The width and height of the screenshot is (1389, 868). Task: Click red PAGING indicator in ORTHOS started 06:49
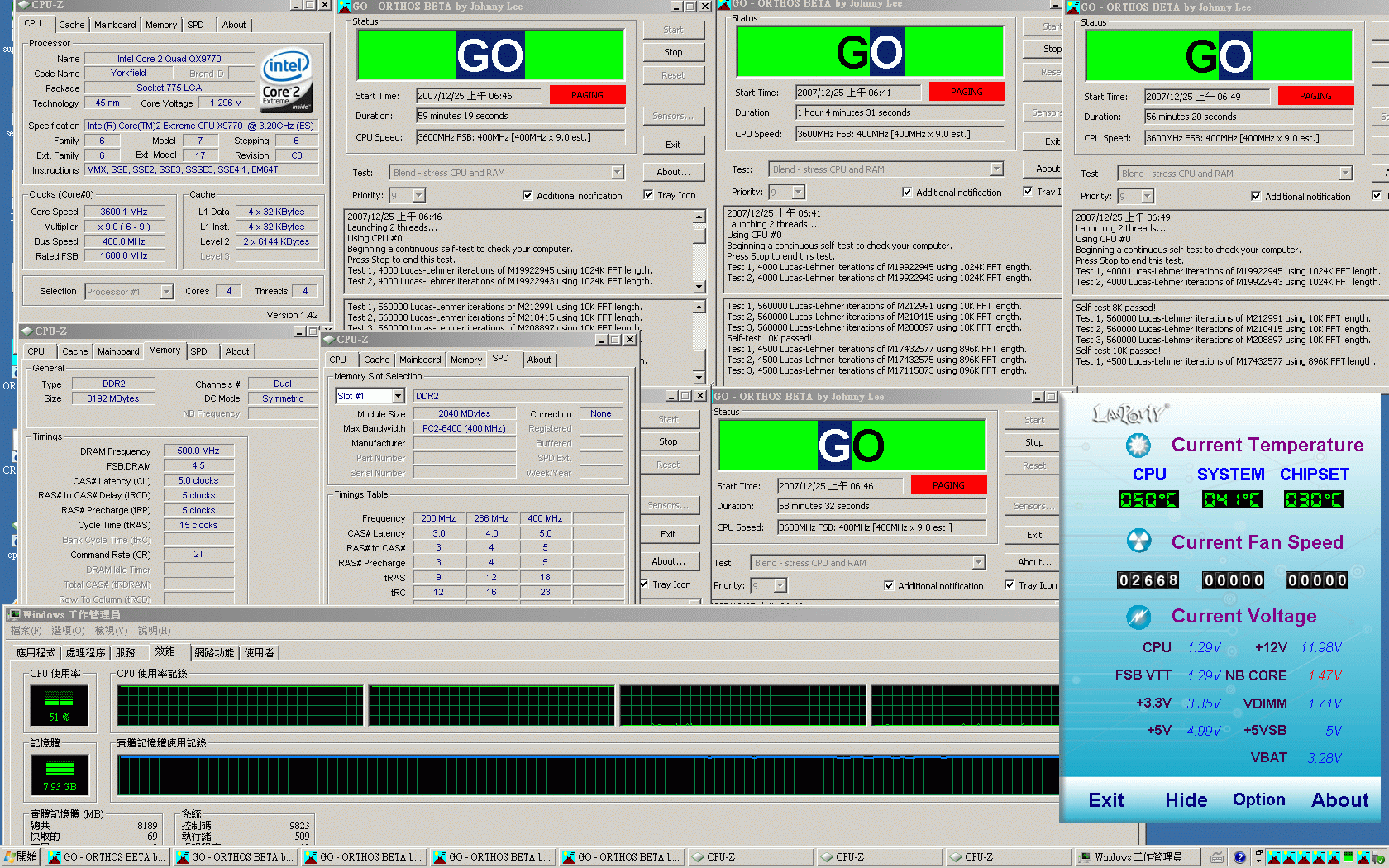[1315, 96]
